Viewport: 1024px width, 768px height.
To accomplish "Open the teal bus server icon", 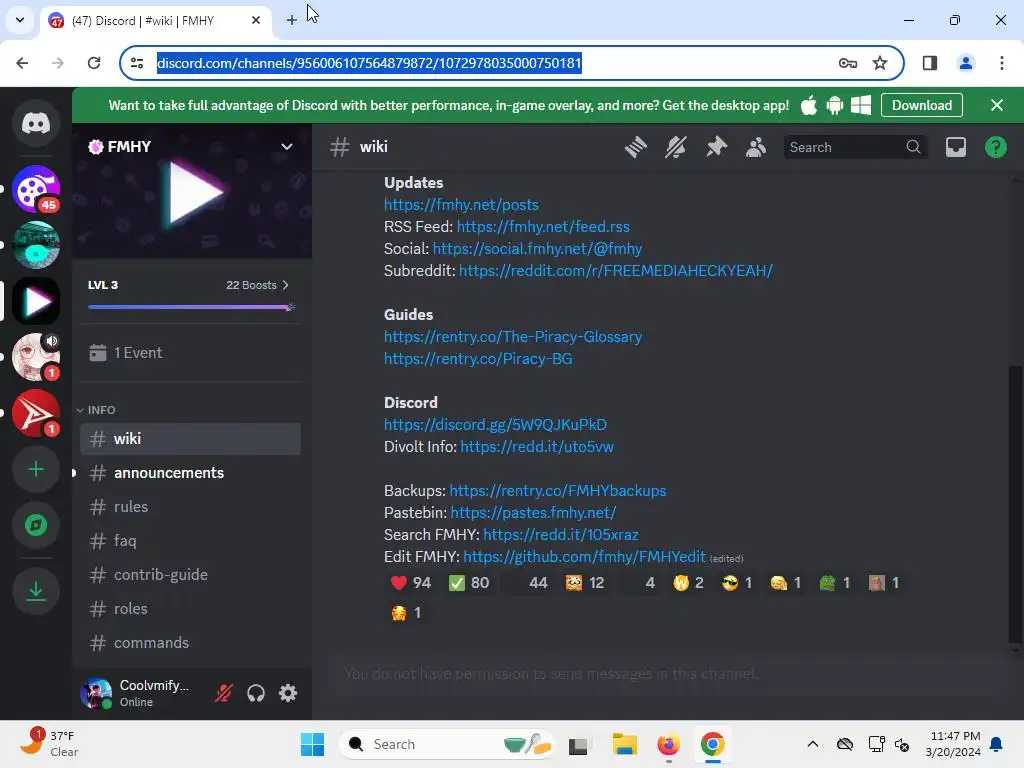I will (x=36, y=245).
